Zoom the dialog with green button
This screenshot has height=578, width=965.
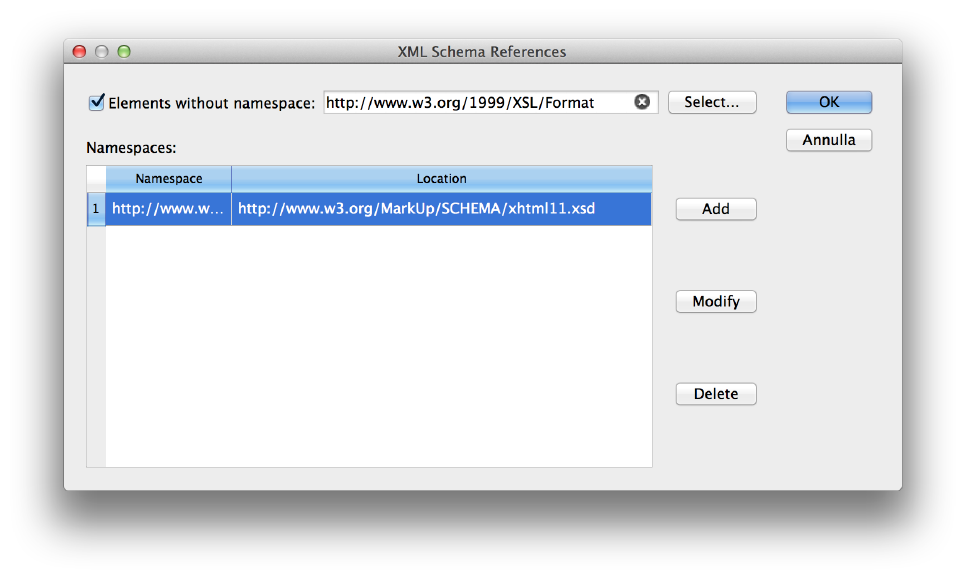(124, 52)
